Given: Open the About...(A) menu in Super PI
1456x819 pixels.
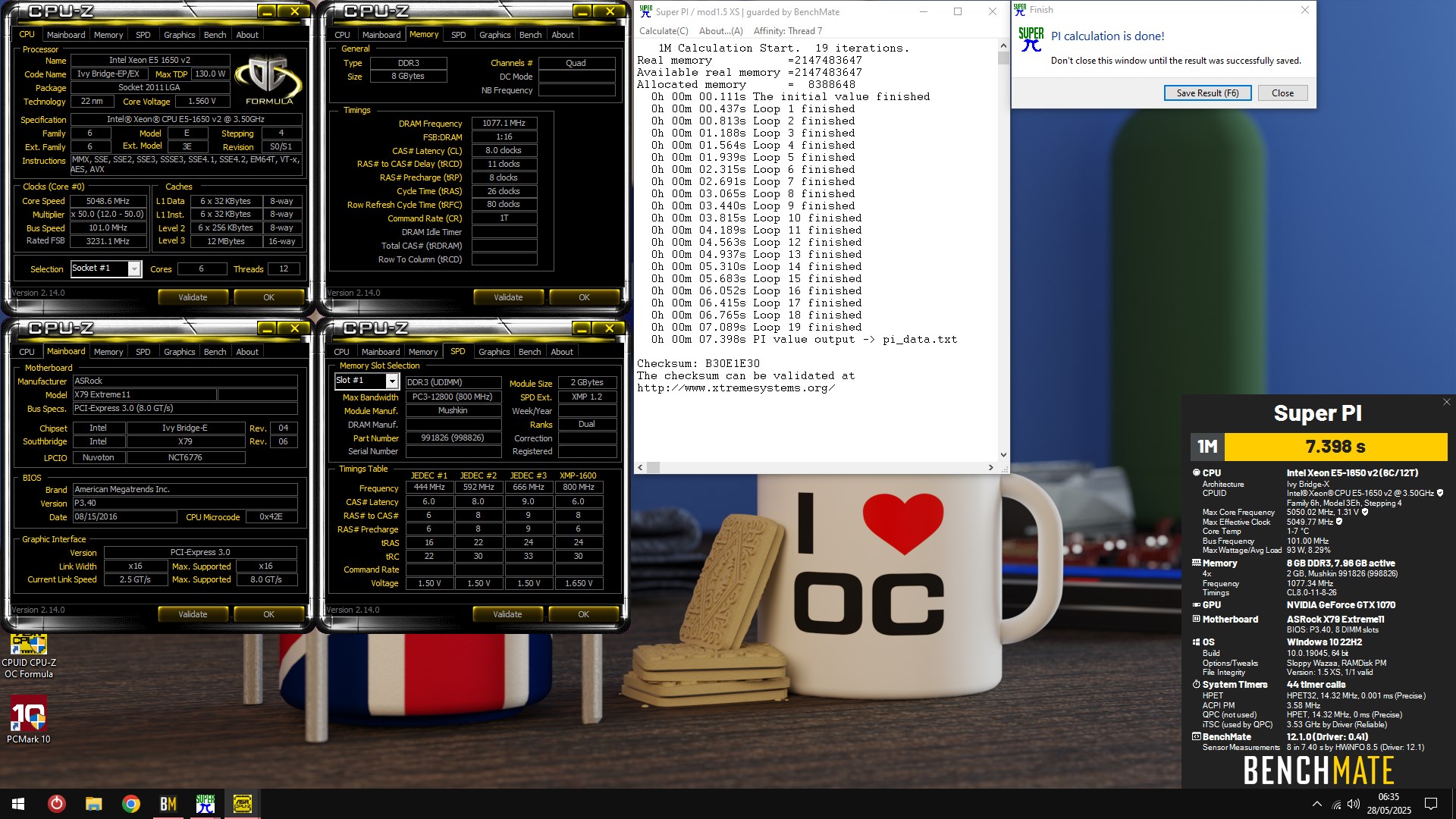Looking at the screenshot, I should click(720, 31).
